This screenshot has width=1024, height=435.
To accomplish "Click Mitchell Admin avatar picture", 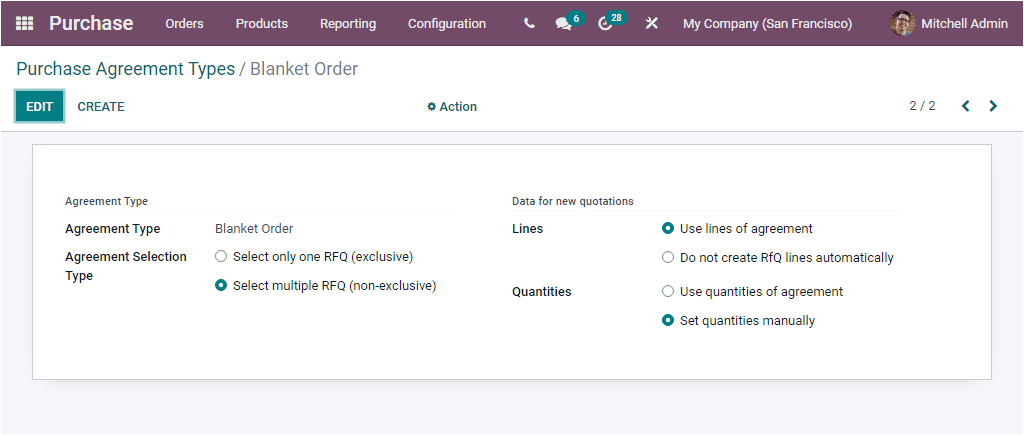I will pyautogui.click(x=903, y=23).
